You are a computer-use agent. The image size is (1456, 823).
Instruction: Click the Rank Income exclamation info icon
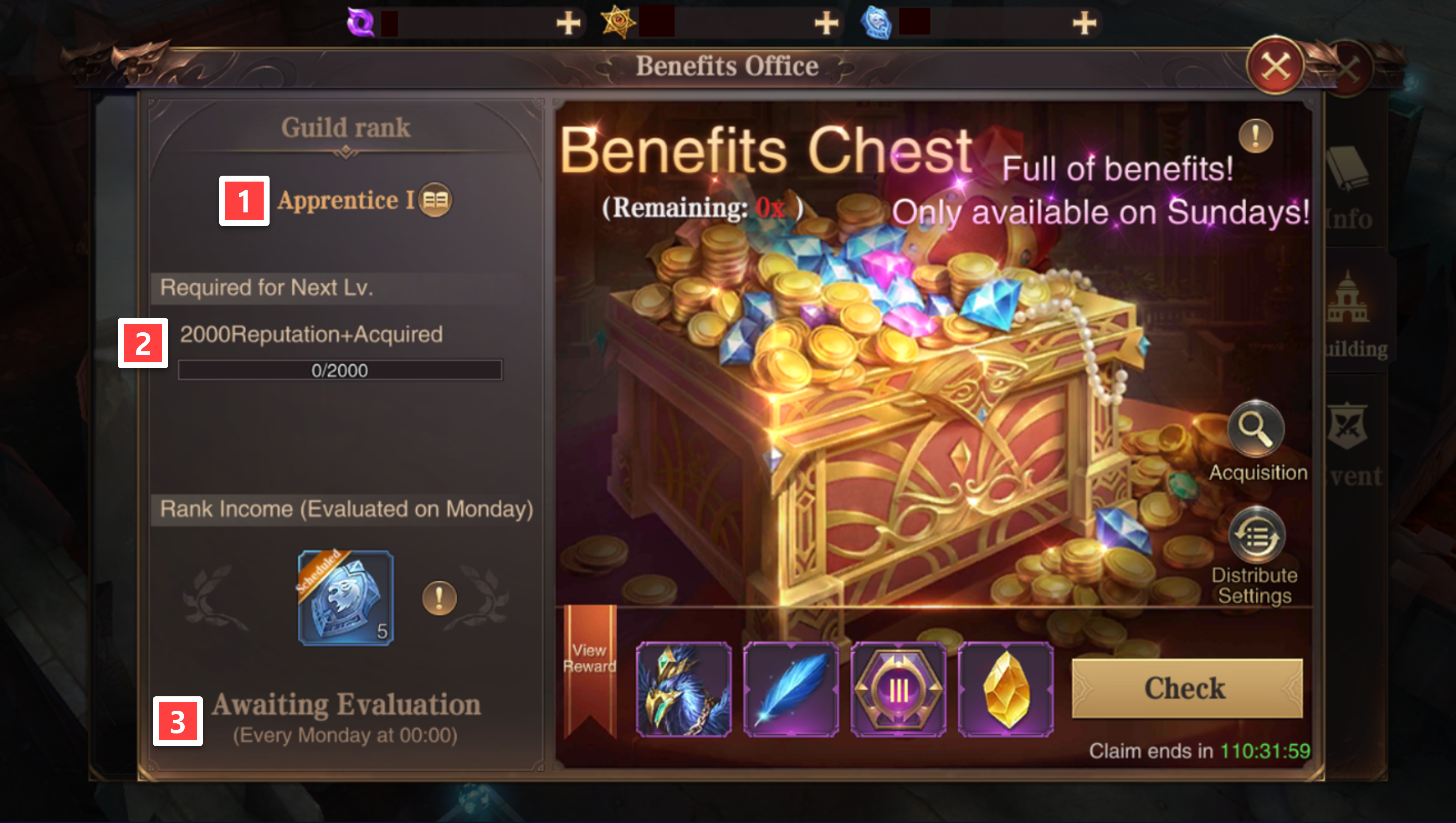(439, 598)
